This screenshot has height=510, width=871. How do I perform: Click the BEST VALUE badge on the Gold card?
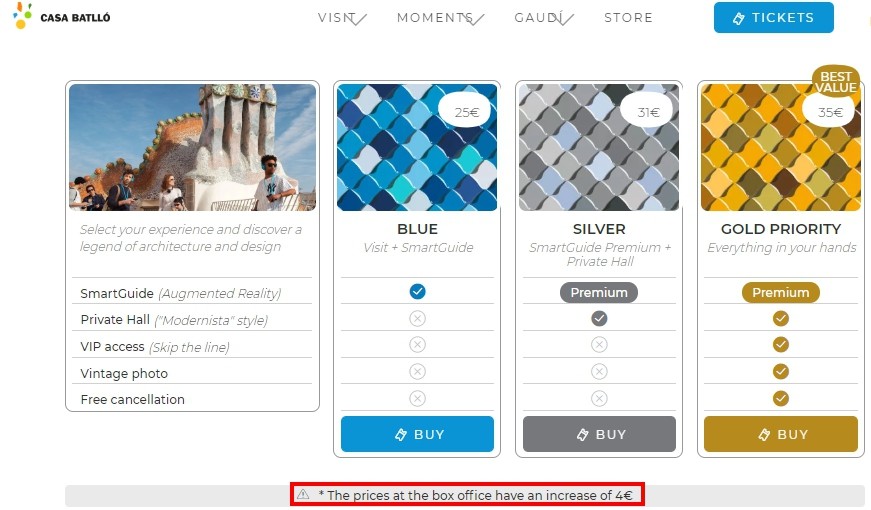coord(835,81)
